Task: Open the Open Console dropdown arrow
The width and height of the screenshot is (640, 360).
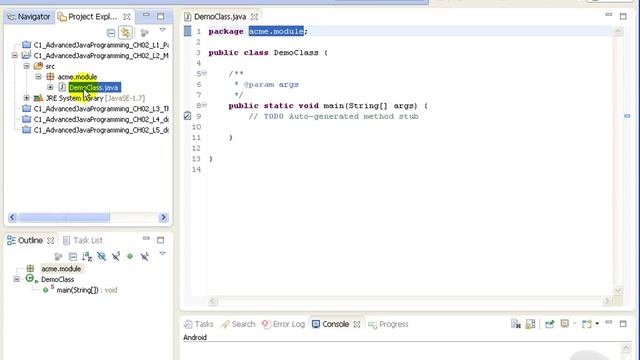Action: coord(597,324)
